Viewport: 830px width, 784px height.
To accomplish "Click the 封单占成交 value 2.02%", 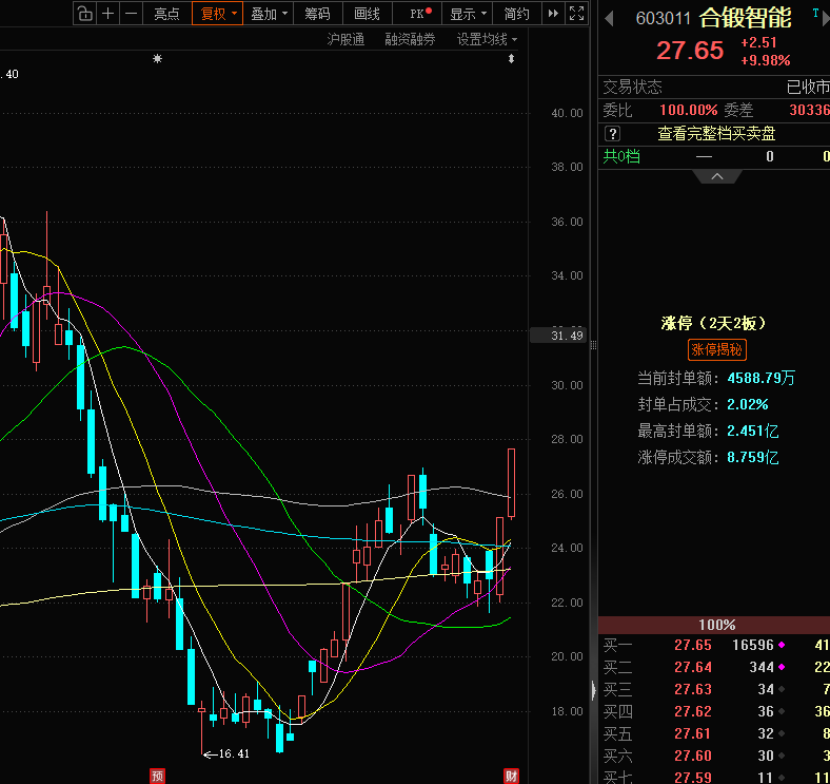I will (x=747, y=404).
